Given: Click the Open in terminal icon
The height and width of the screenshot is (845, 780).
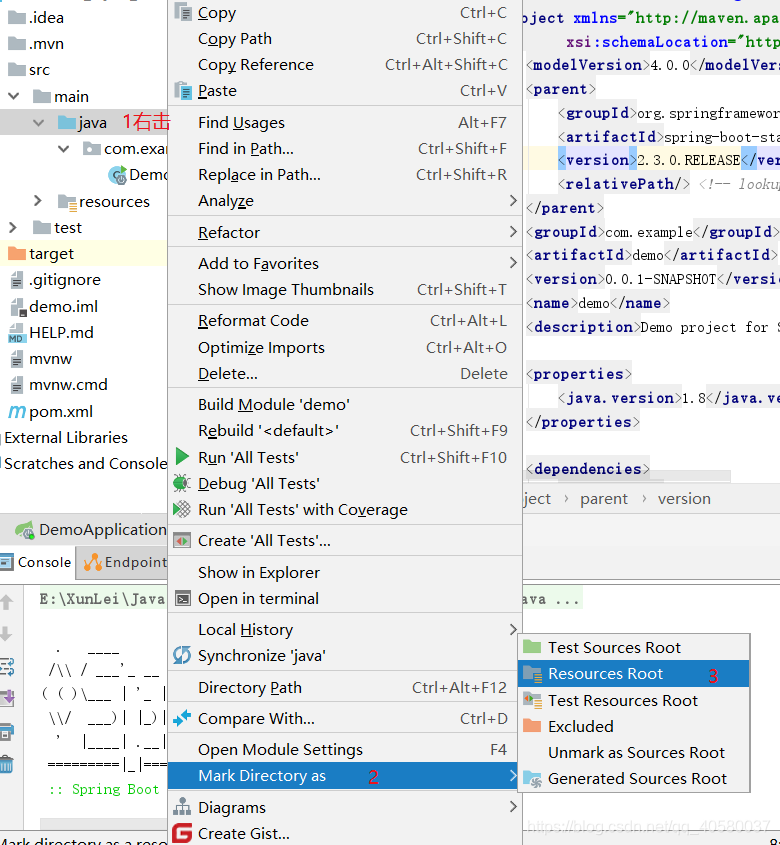Looking at the screenshot, I should pos(183,598).
